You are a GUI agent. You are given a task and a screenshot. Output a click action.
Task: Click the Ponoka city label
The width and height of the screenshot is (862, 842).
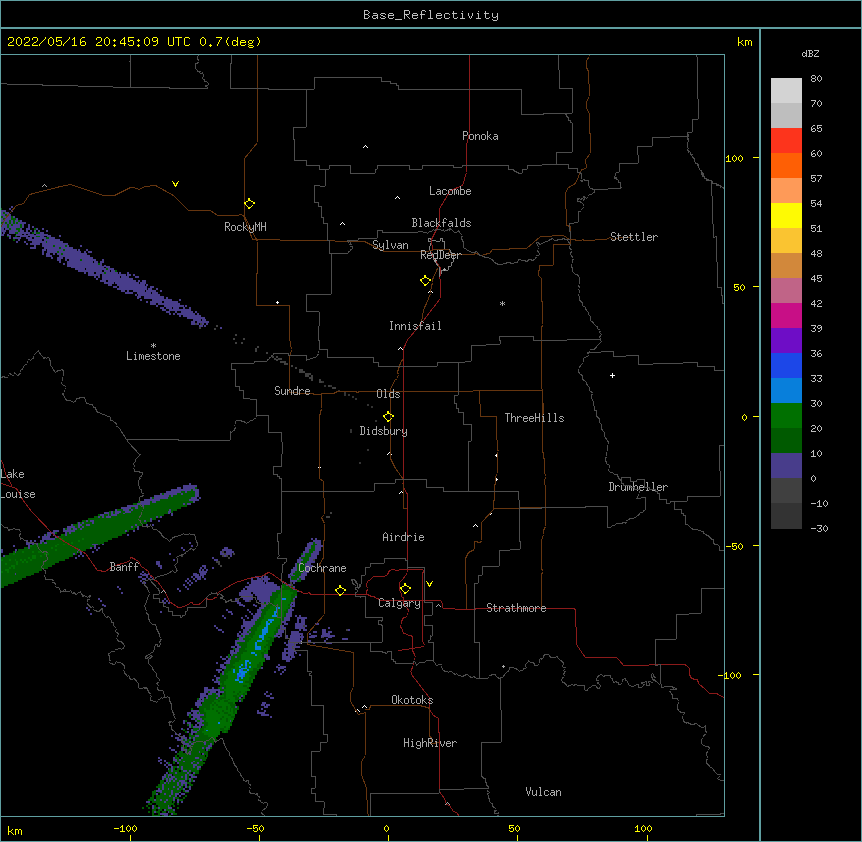coord(480,136)
